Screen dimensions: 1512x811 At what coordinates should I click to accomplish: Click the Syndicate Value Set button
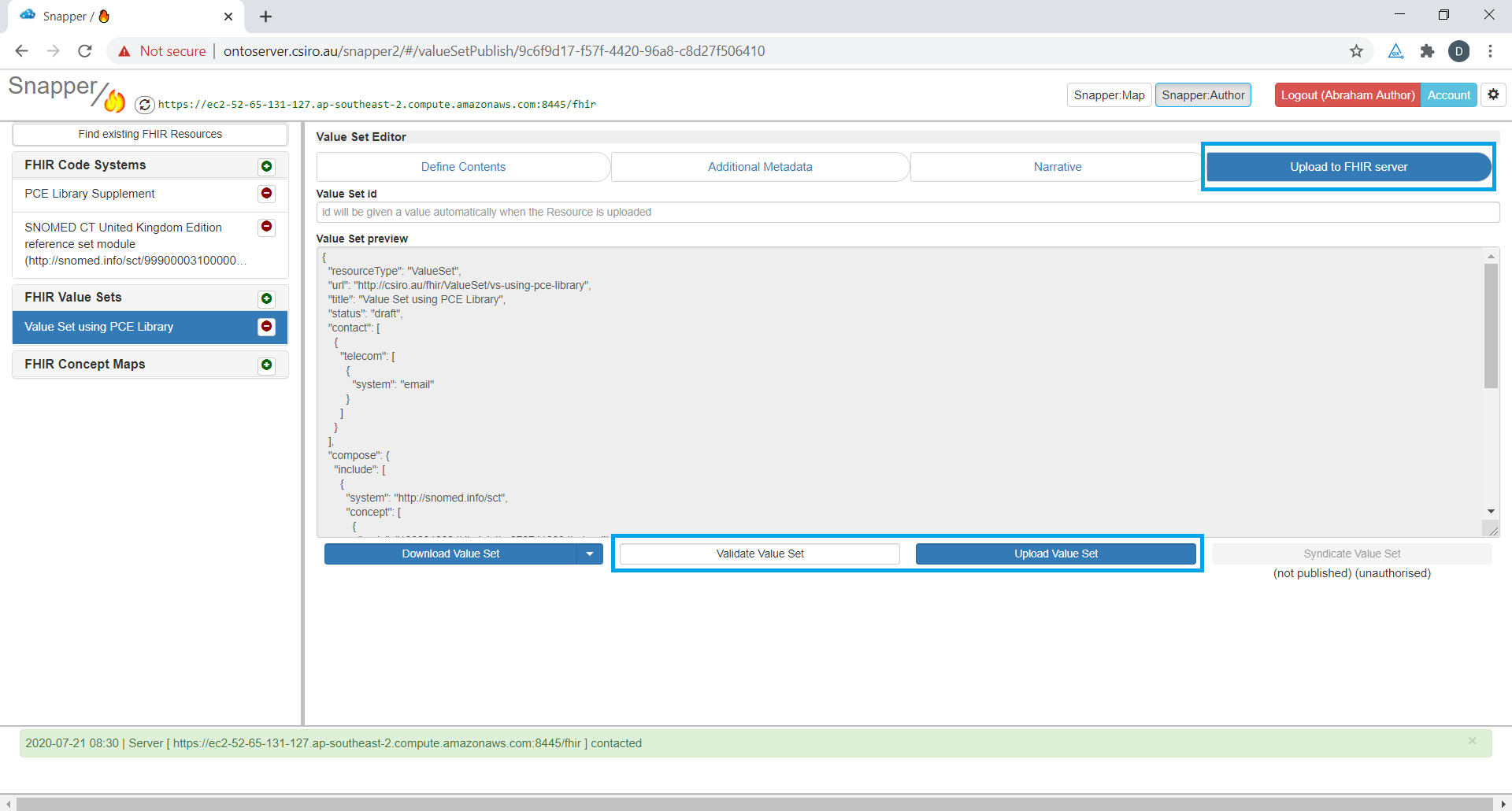tap(1351, 554)
